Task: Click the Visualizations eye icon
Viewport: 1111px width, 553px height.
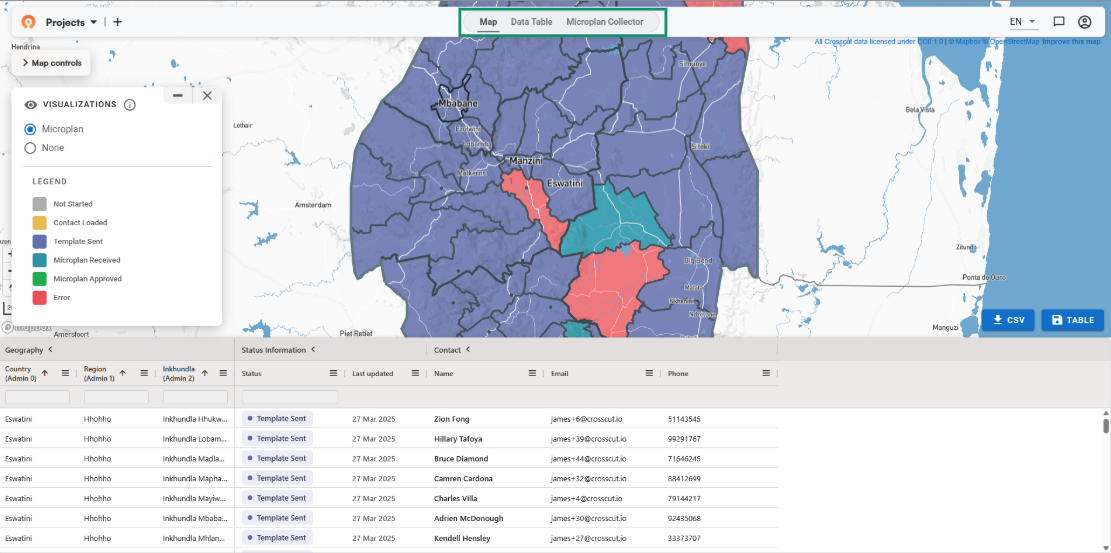Action: (x=30, y=105)
